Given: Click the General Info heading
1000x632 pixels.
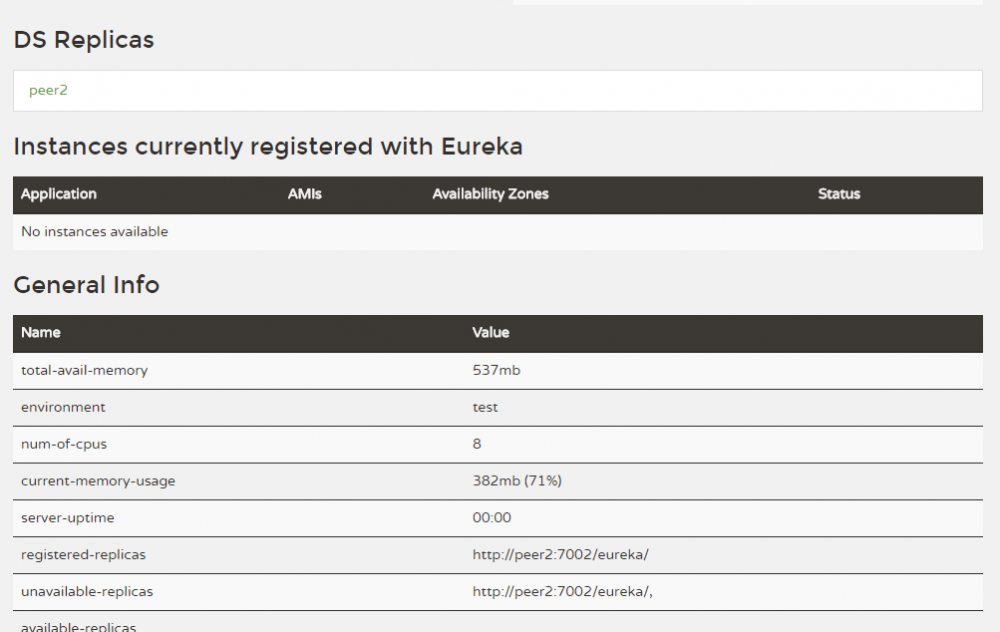Looking at the screenshot, I should point(86,285).
